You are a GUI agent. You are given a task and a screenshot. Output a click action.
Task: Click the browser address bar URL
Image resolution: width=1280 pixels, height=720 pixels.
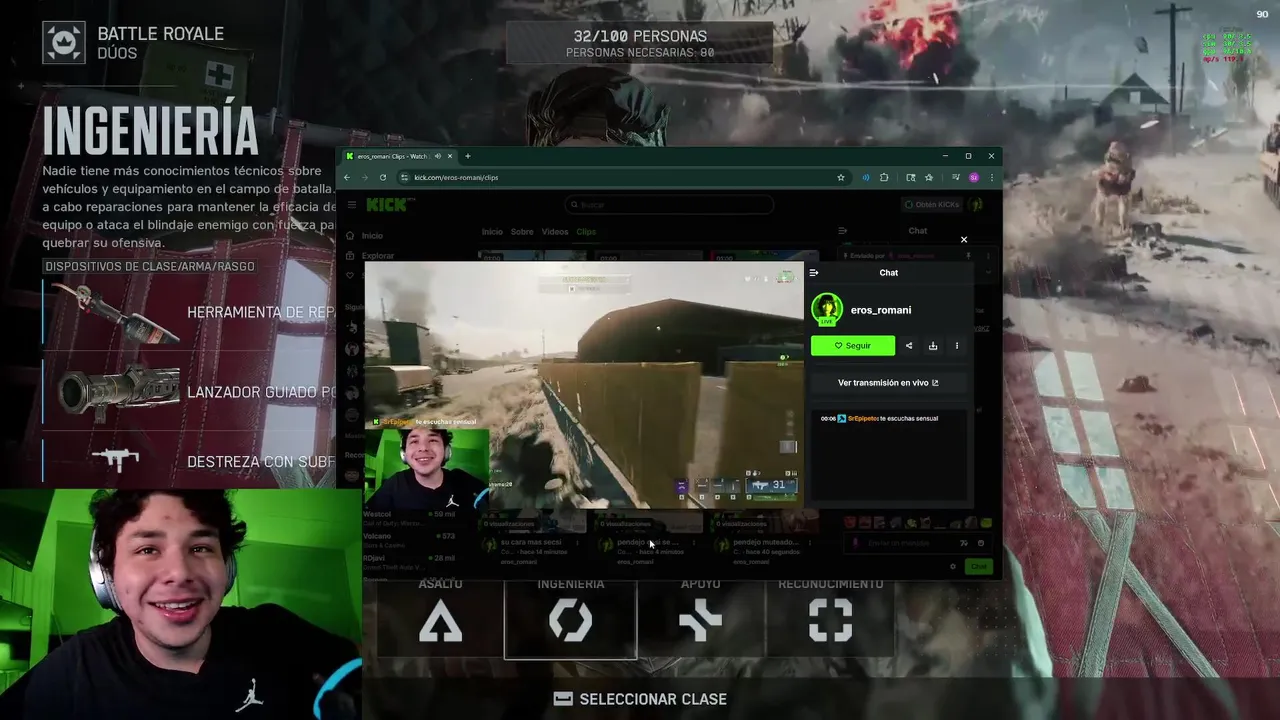456,177
